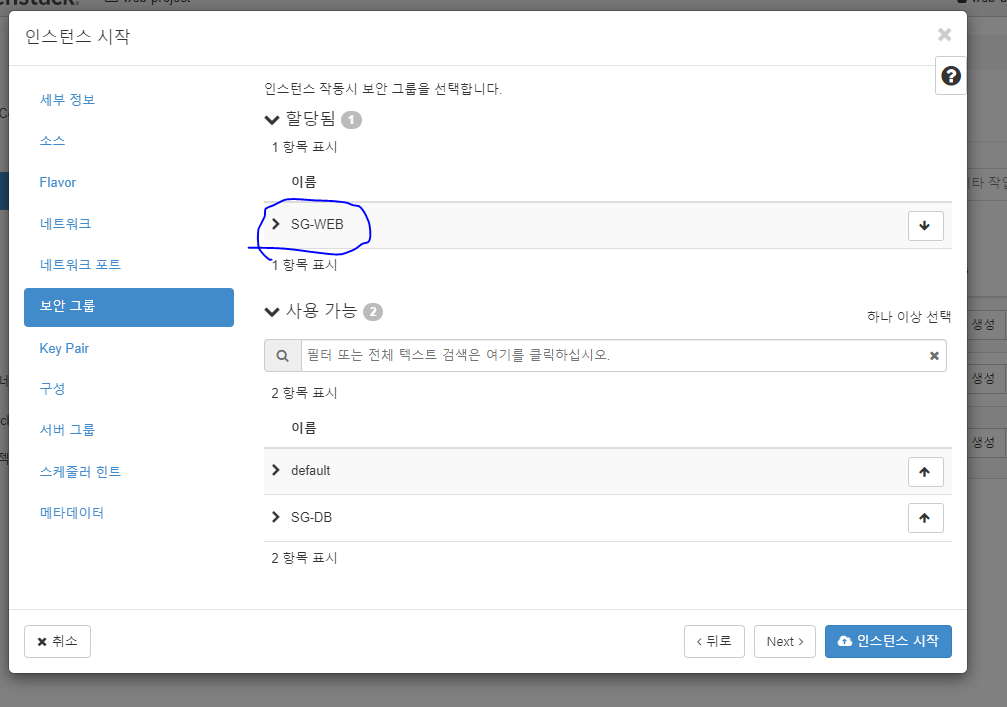Screen dimensions: 1007x707
Task: Expand default security group details
Action: click(276, 470)
